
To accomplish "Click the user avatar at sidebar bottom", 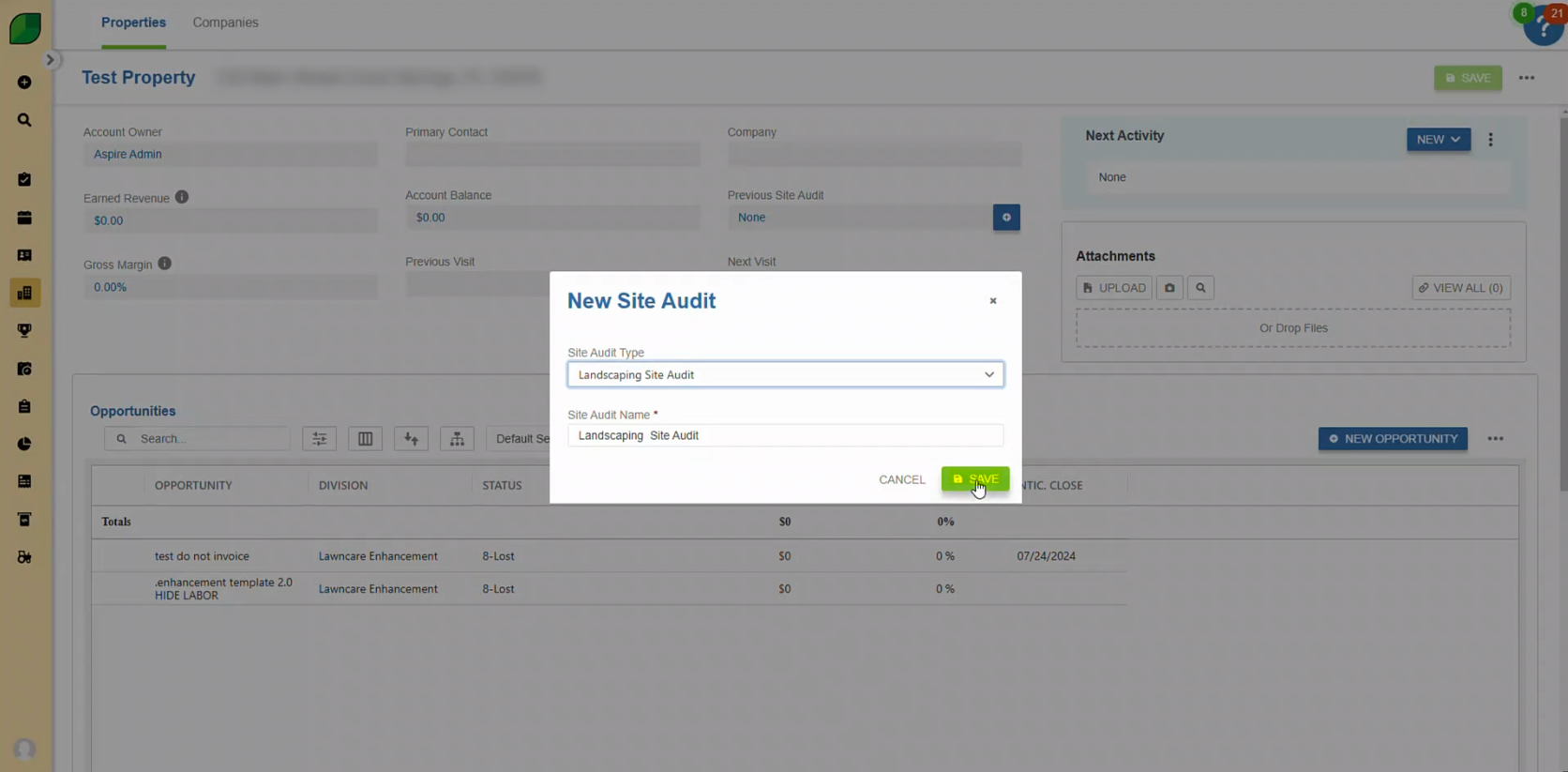I will coord(24,749).
